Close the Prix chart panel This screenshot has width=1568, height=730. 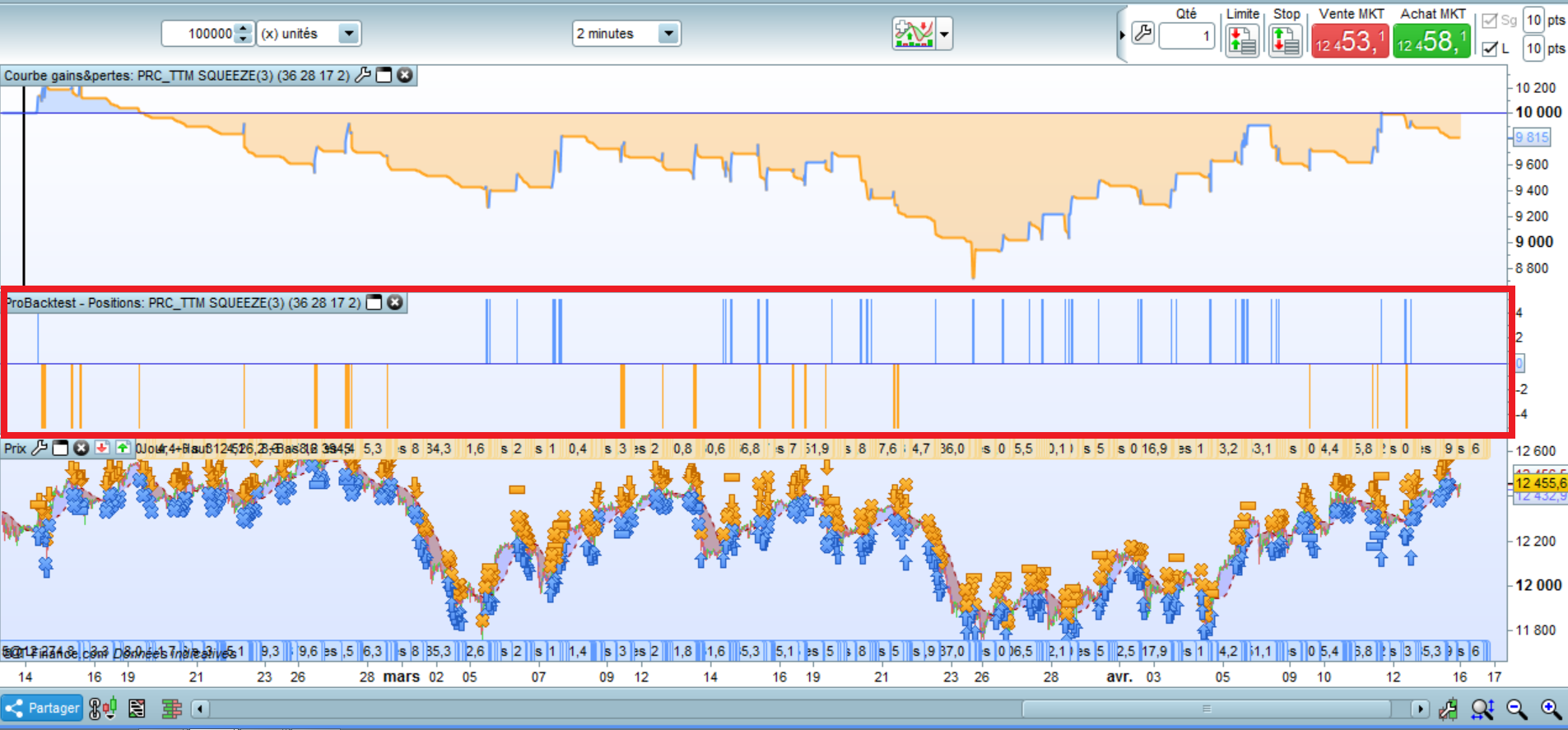coord(81,449)
